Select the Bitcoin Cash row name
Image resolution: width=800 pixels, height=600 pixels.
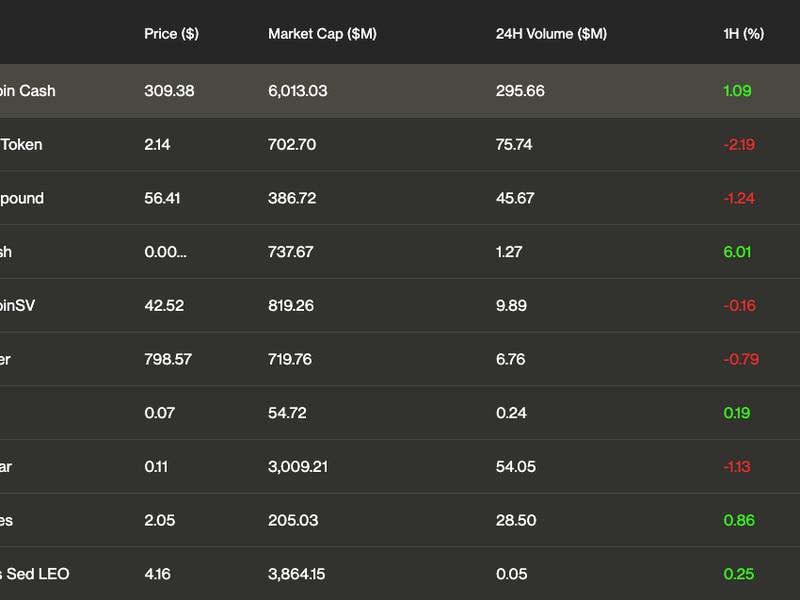[x=28, y=91]
